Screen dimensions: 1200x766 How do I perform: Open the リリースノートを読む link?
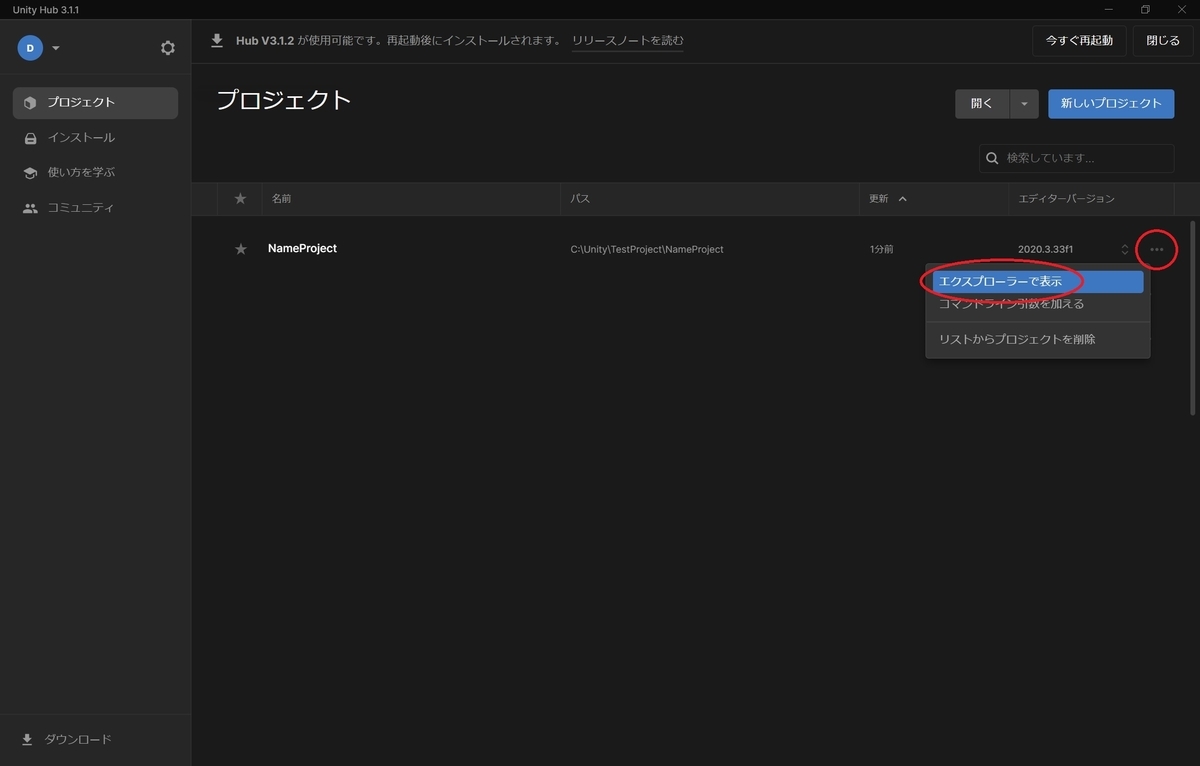pos(628,41)
